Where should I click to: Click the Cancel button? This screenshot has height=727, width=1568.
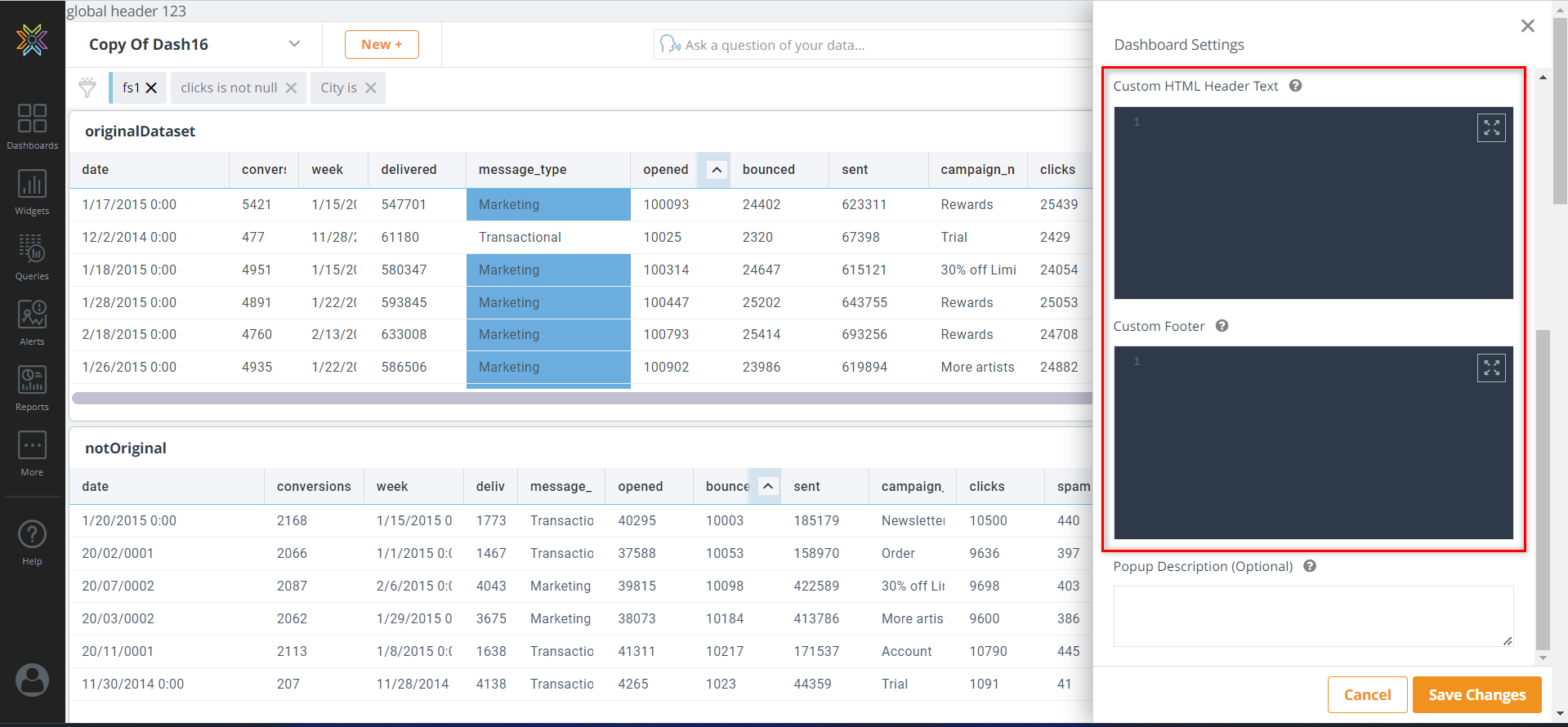pyautogui.click(x=1367, y=694)
